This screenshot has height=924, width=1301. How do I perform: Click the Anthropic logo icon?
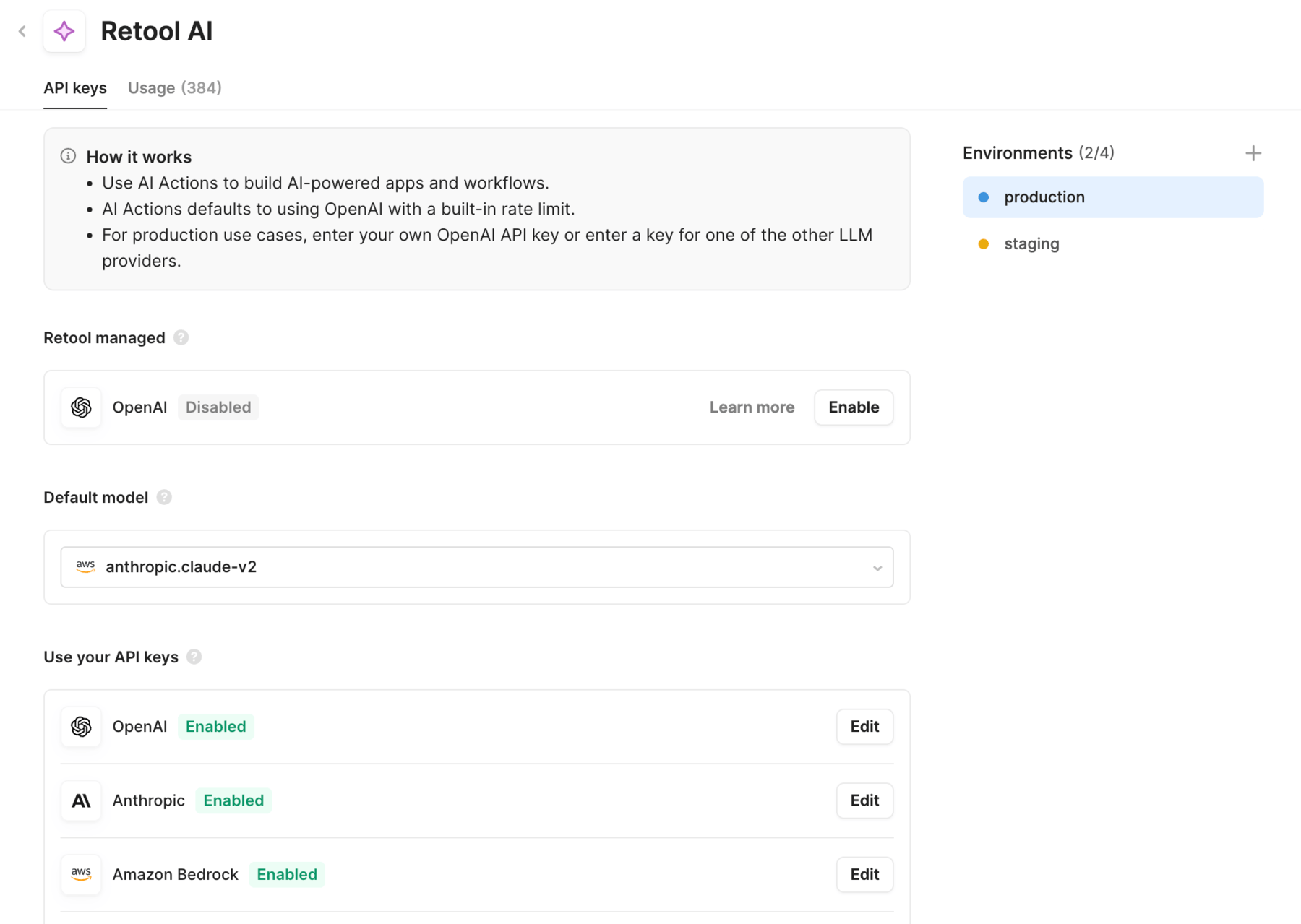point(81,800)
